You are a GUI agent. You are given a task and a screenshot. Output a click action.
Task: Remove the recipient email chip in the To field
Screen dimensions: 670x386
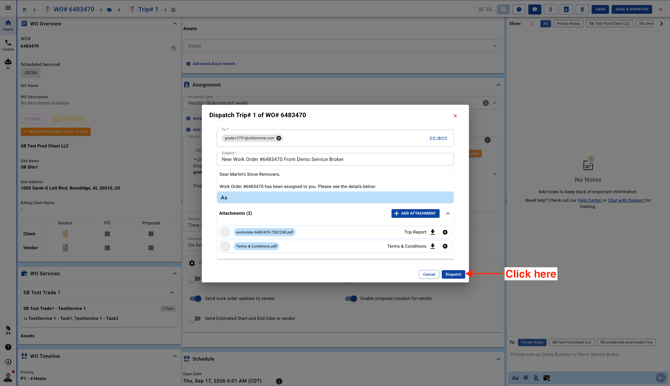coord(279,138)
